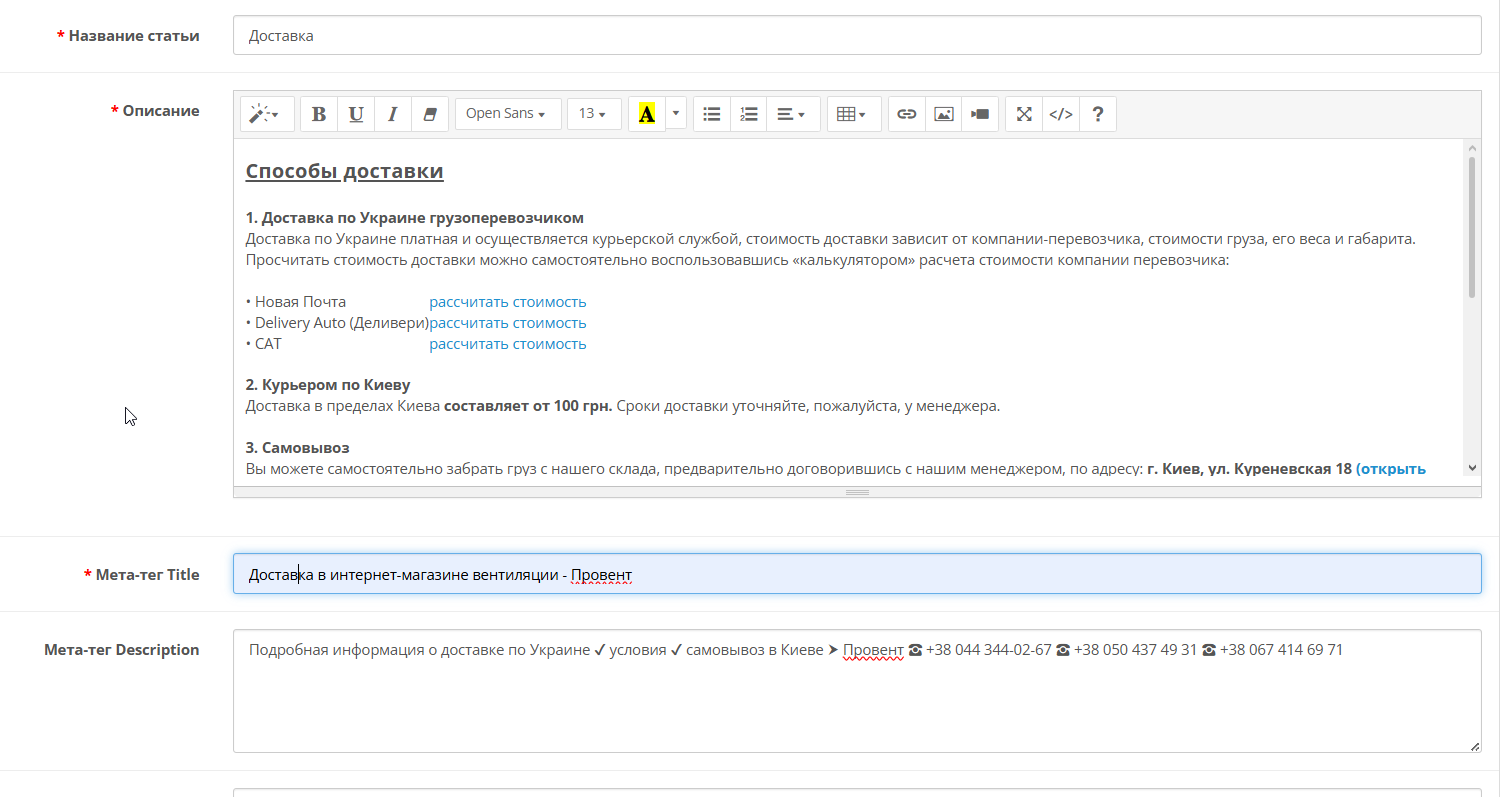Viewport: 1500px width, 797px height.
Task: Click into the Мета-тег Title field
Action: (x=857, y=574)
